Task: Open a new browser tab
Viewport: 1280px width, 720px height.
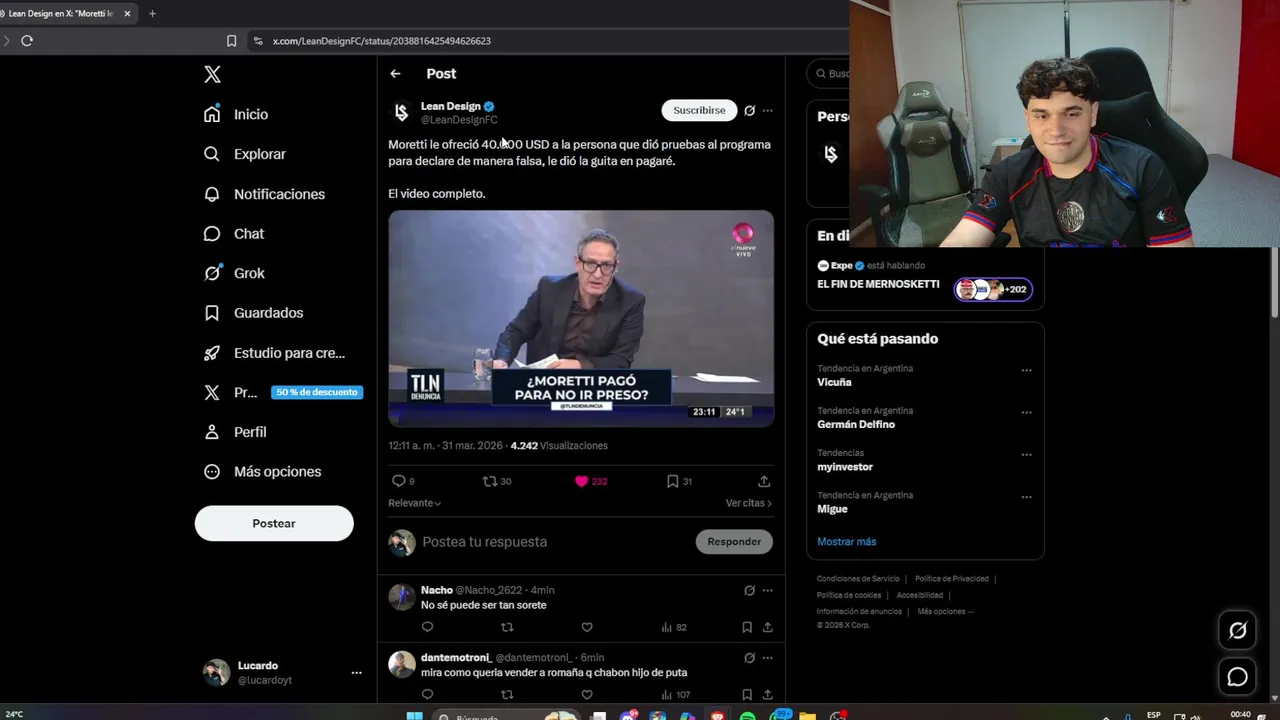Action: pos(152,13)
